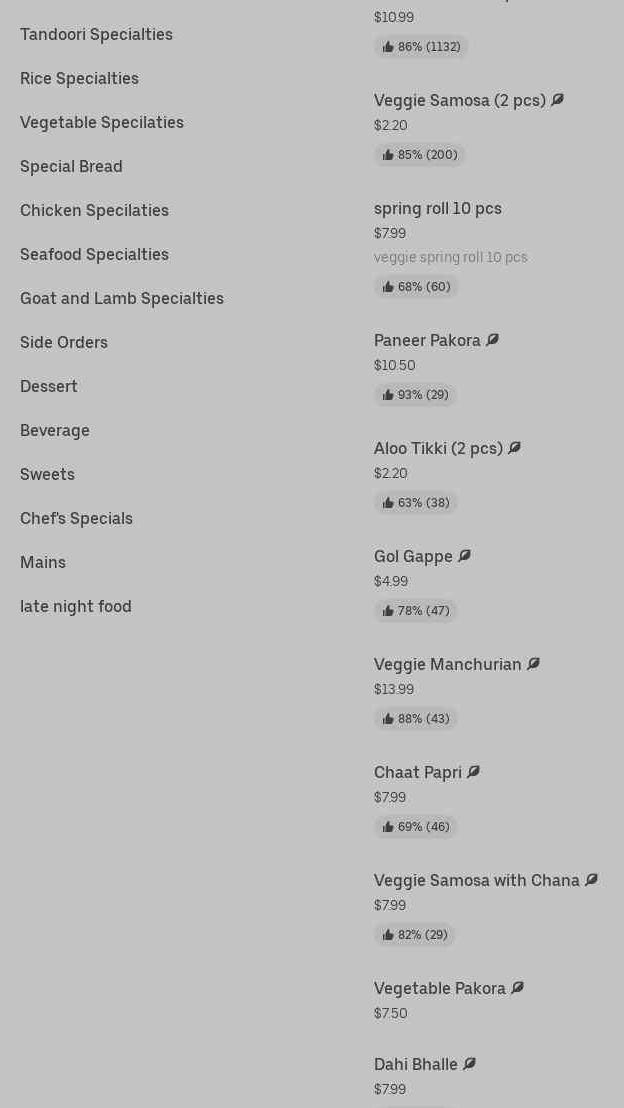Jump to the Seafood Specialties category

point(94,254)
